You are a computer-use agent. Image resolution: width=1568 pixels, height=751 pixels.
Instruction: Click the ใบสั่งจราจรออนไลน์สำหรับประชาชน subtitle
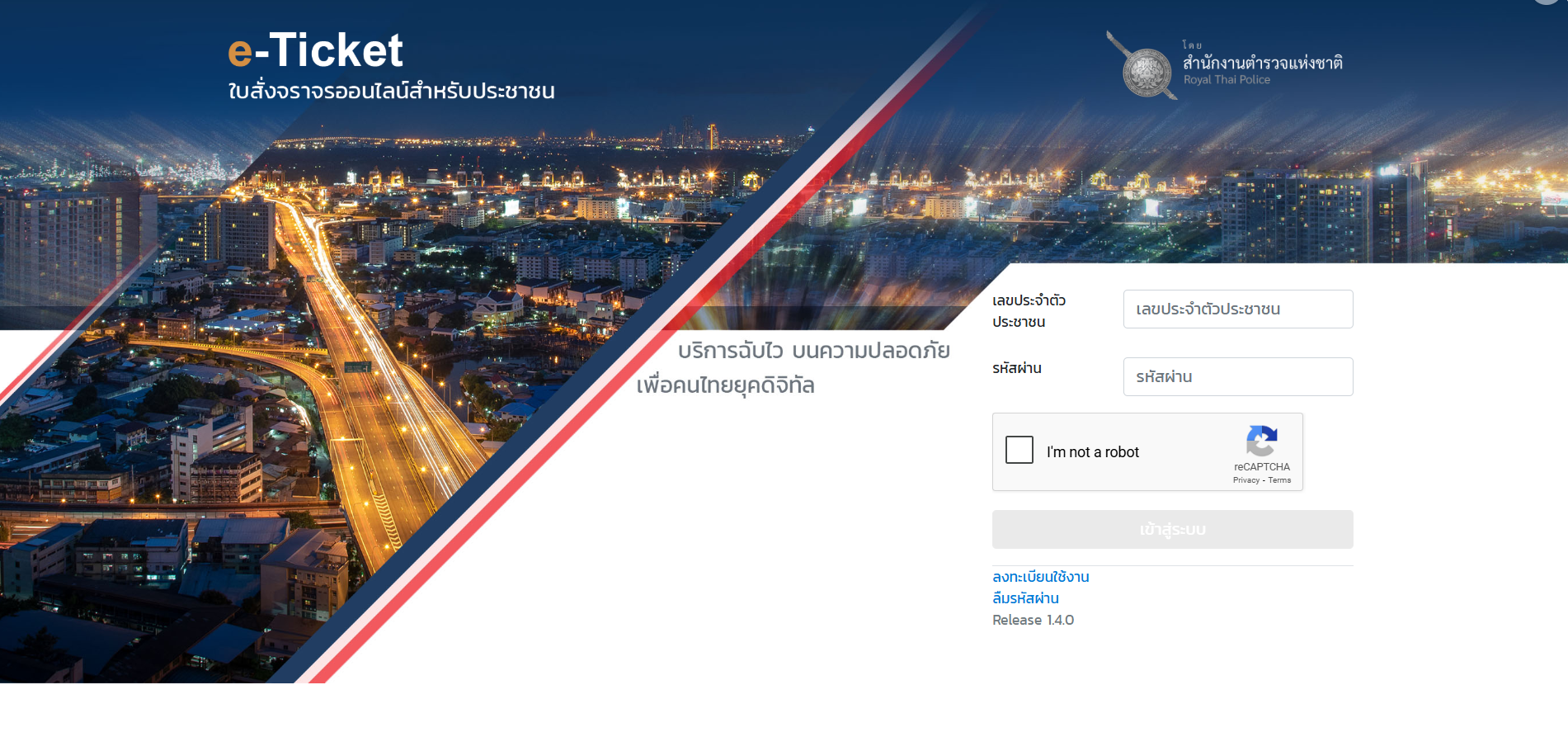point(391,91)
